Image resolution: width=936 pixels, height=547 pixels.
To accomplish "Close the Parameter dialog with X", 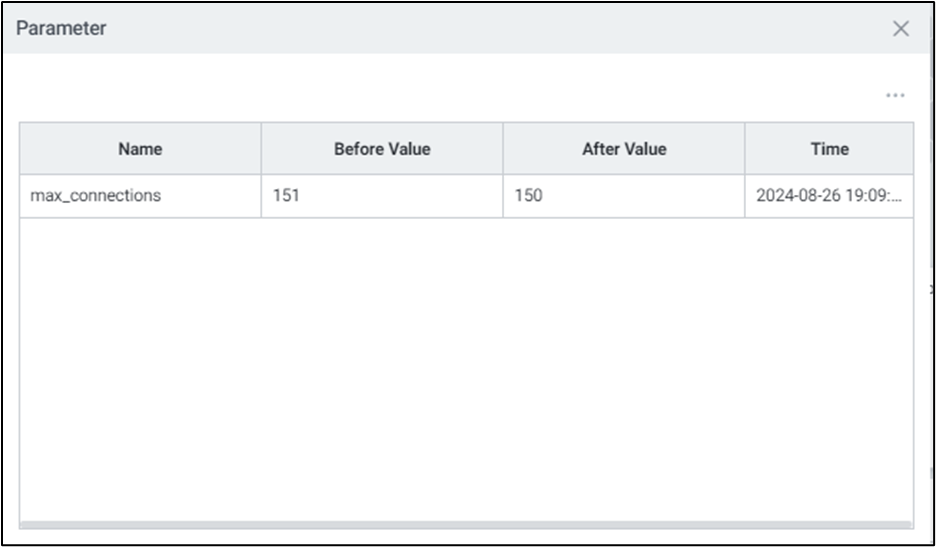I will 901,29.
